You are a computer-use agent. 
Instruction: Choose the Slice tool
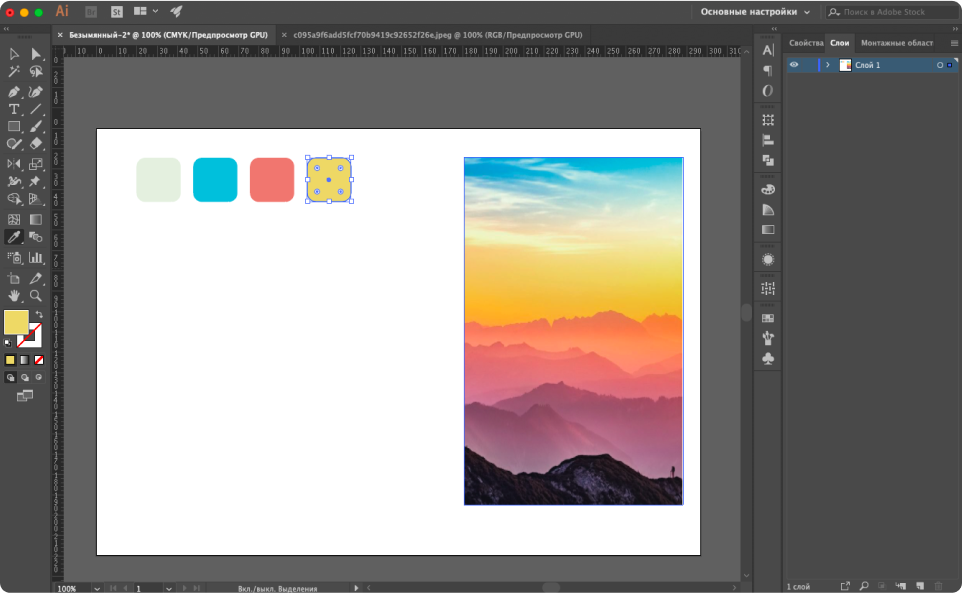[36, 278]
